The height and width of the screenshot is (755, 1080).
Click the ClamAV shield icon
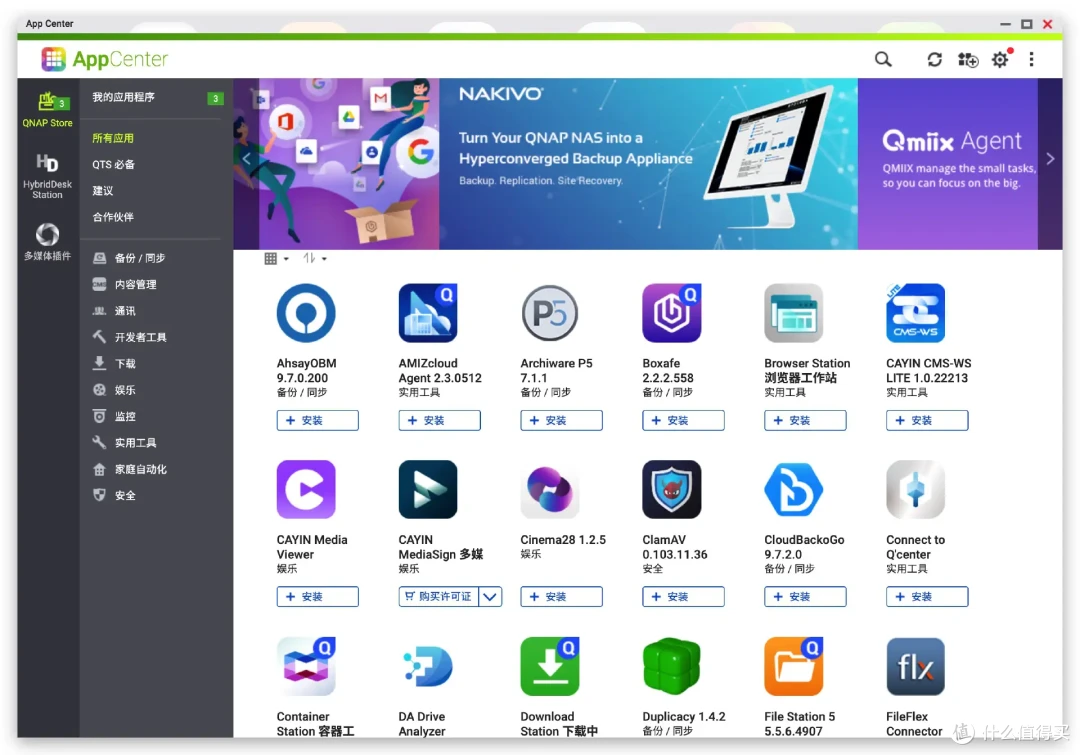point(672,489)
